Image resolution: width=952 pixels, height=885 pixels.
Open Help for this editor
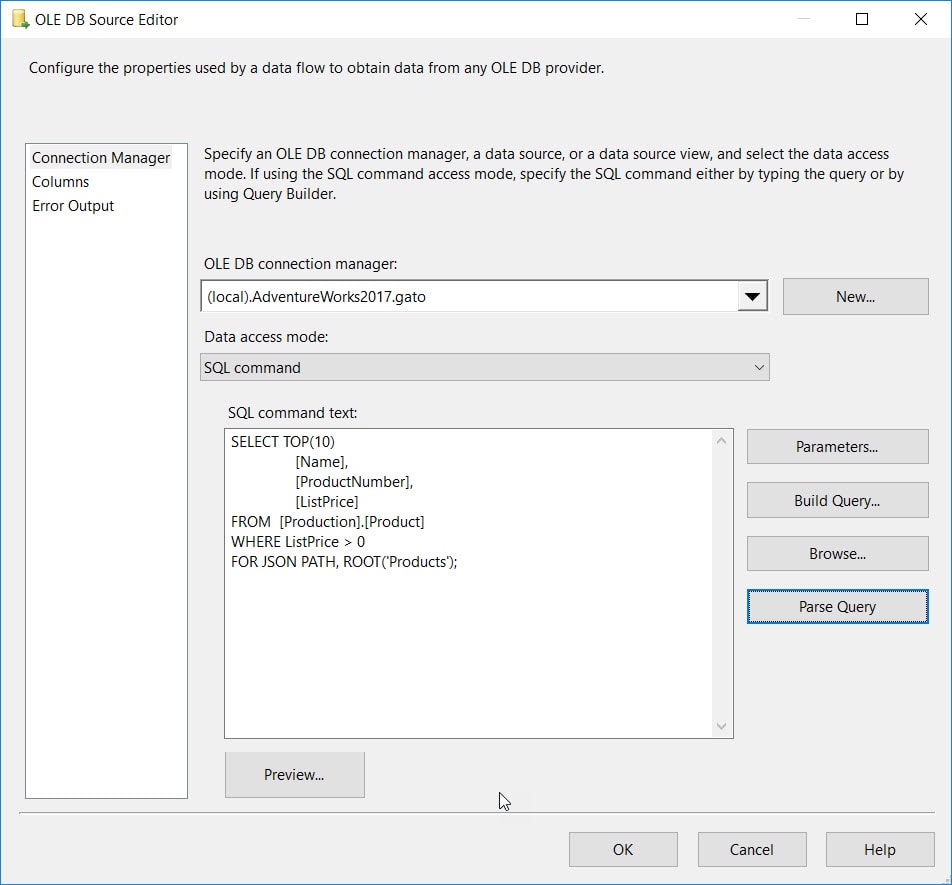point(880,850)
